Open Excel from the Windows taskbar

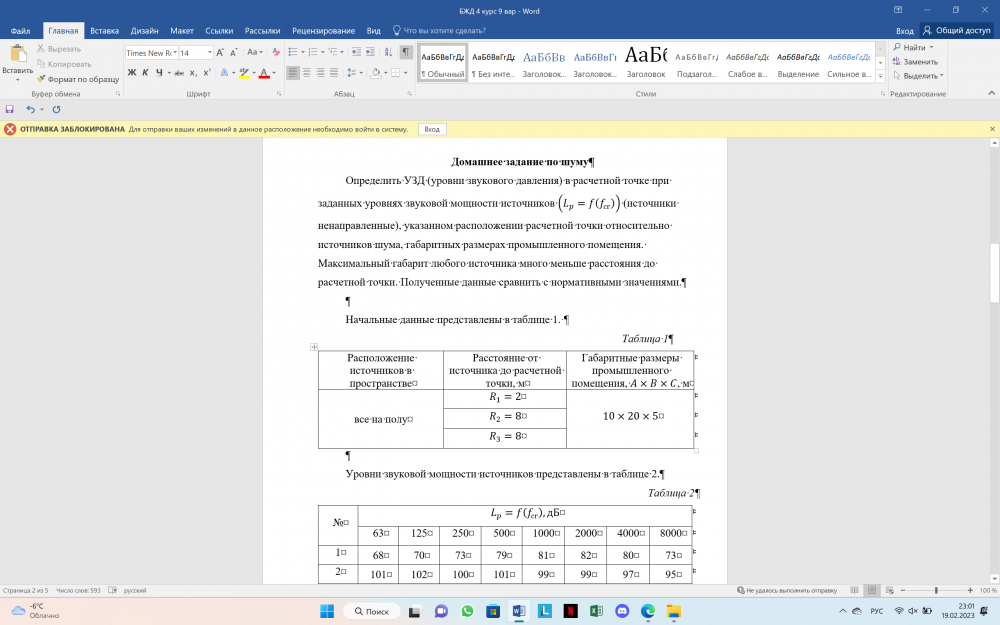pos(596,610)
